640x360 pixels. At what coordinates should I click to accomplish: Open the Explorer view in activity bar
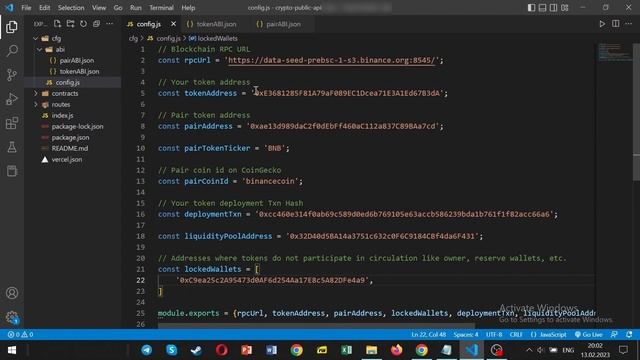pos(12,27)
